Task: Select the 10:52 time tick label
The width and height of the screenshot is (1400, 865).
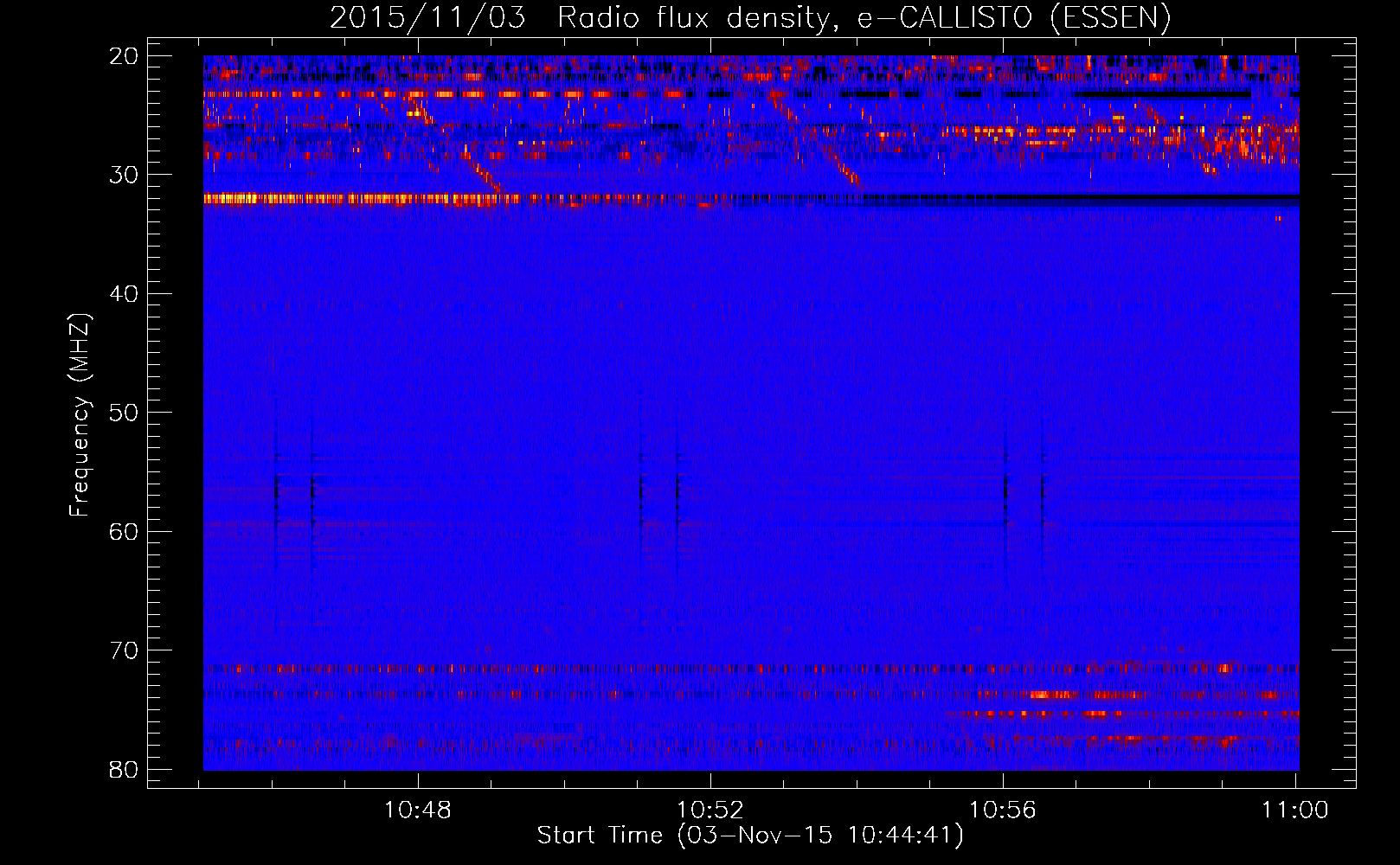Action: tap(710, 811)
